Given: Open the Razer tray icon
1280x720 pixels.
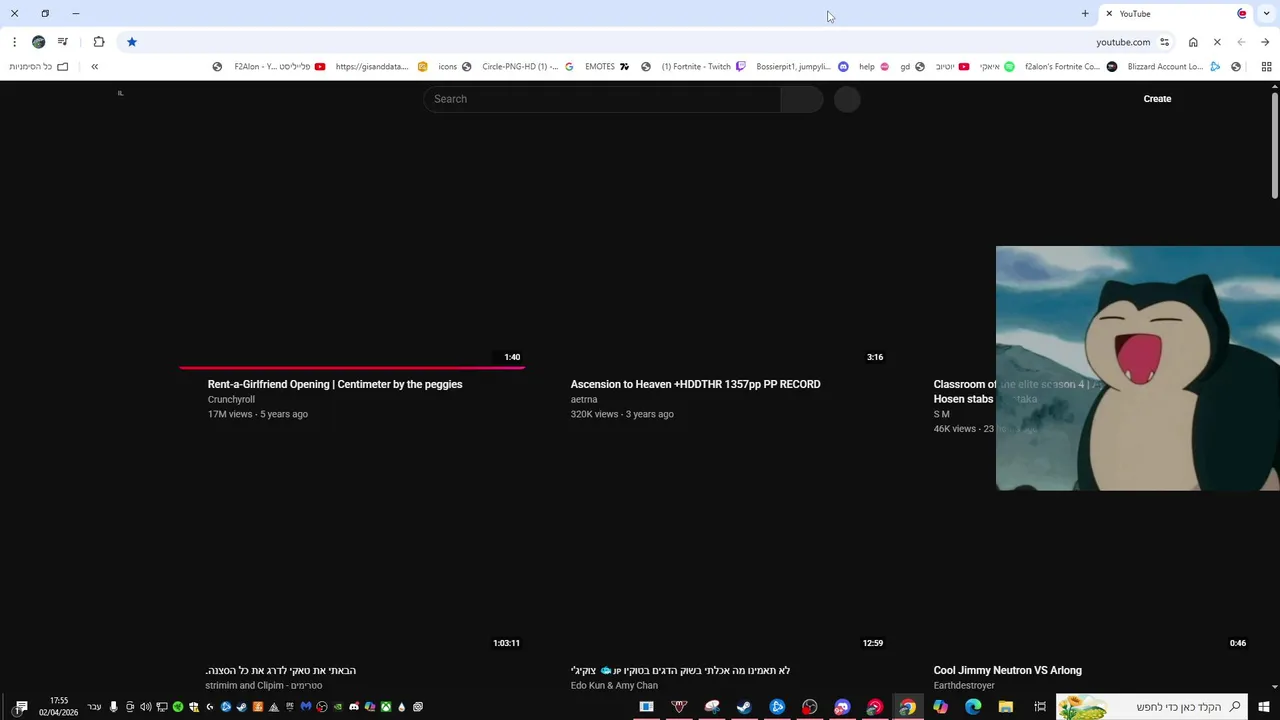Looking at the screenshot, I should click(x=178, y=707).
